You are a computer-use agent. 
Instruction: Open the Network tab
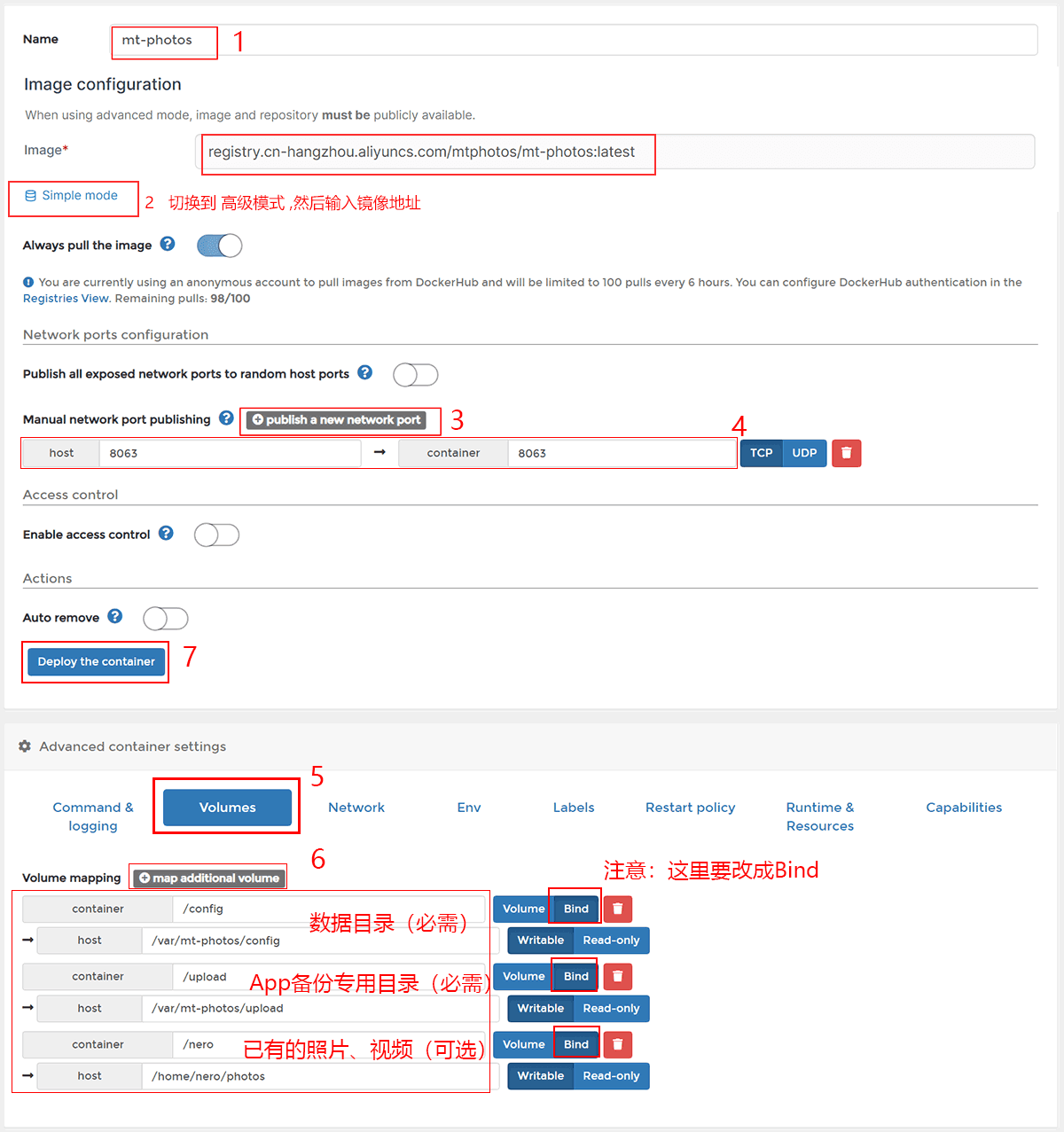(x=356, y=808)
